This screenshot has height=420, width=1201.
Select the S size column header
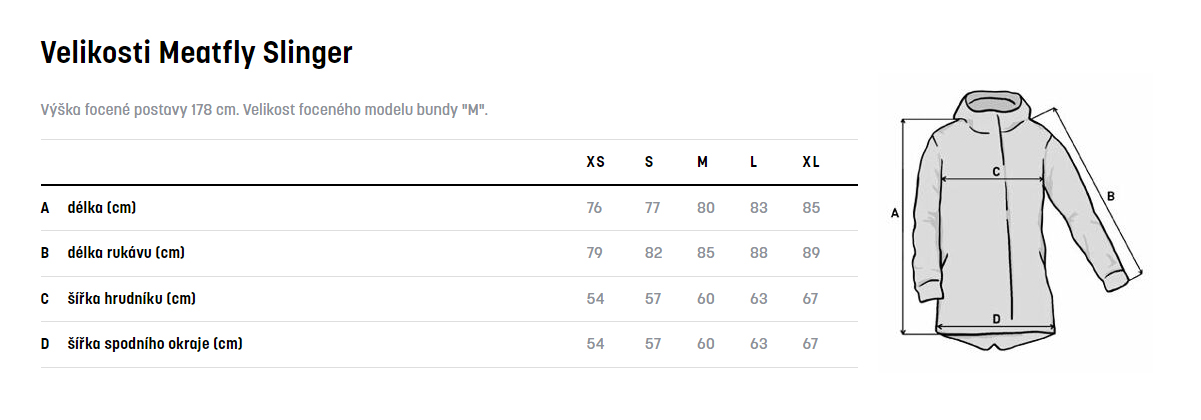point(649,162)
